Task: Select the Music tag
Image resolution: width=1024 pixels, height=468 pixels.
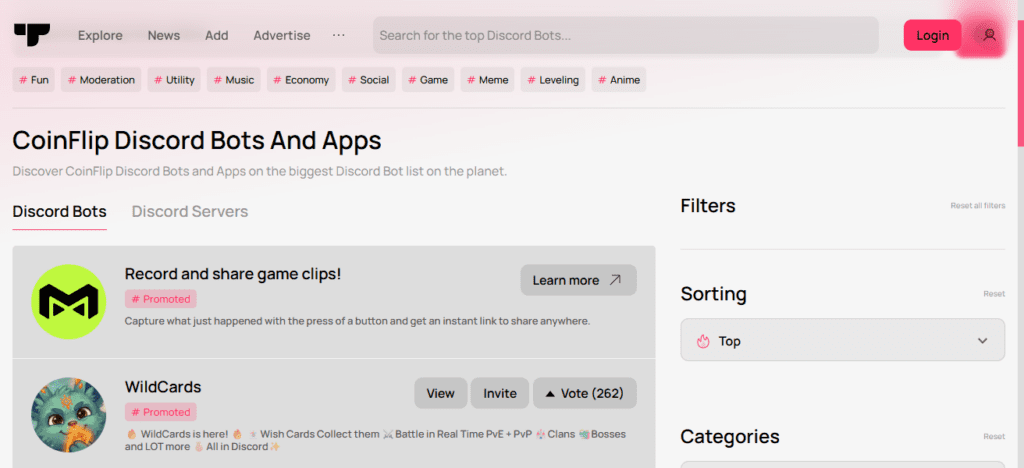Action: click(234, 80)
